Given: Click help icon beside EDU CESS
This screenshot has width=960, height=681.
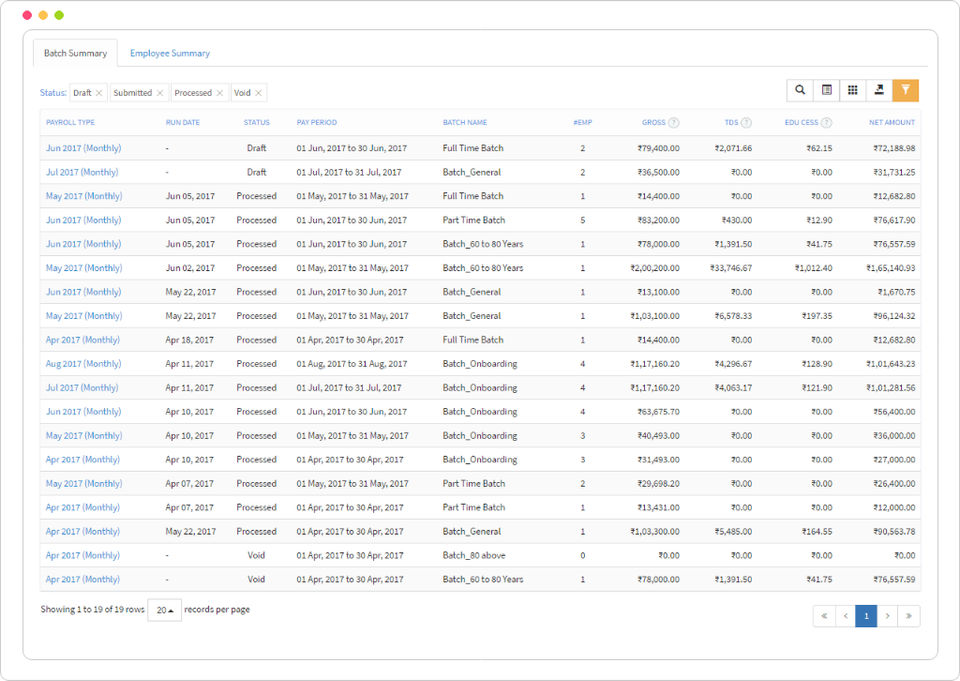Looking at the screenshot, I should click(826, 123).
